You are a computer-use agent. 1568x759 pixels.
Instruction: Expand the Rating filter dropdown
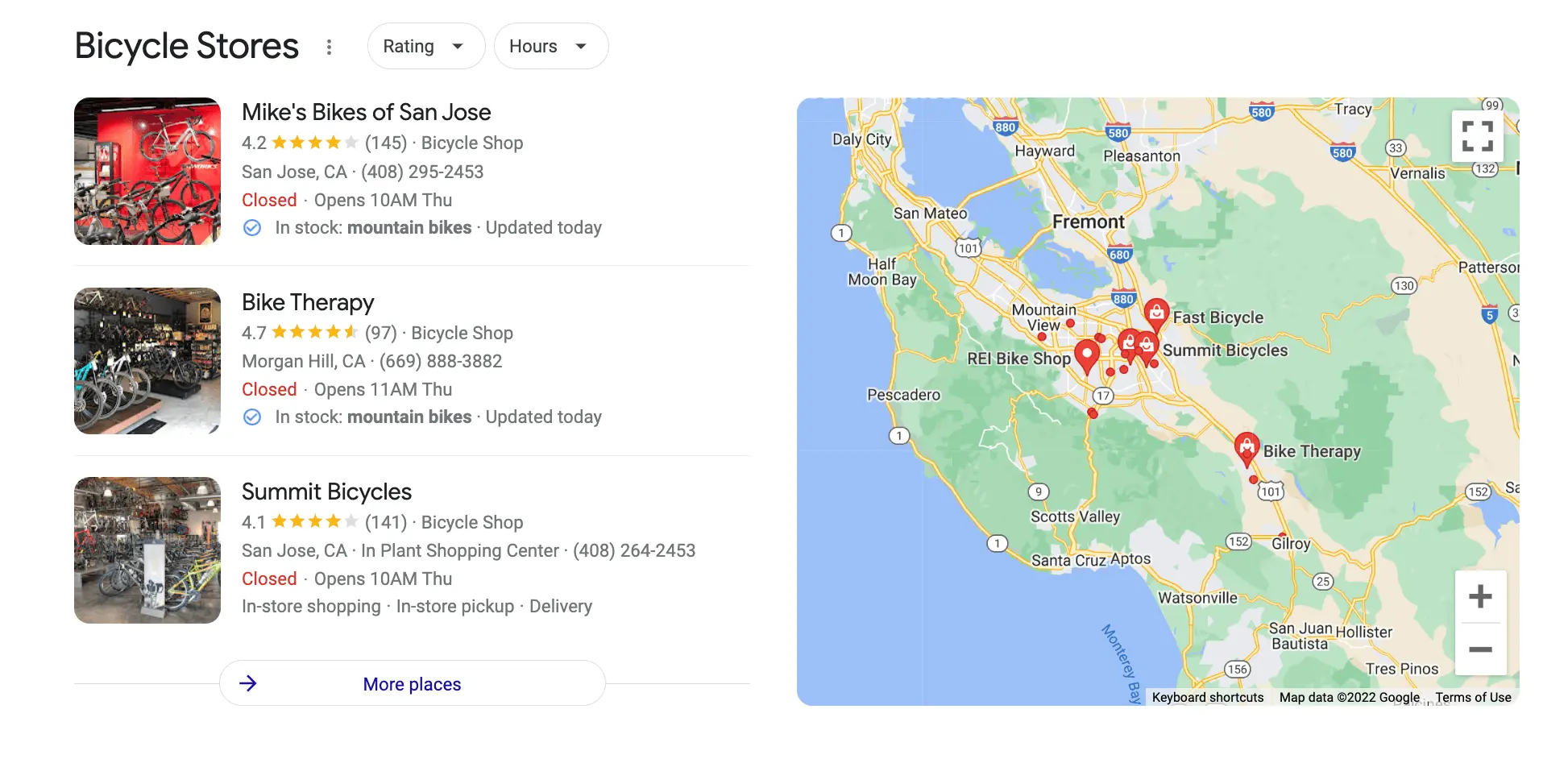(x=425, y=46)
